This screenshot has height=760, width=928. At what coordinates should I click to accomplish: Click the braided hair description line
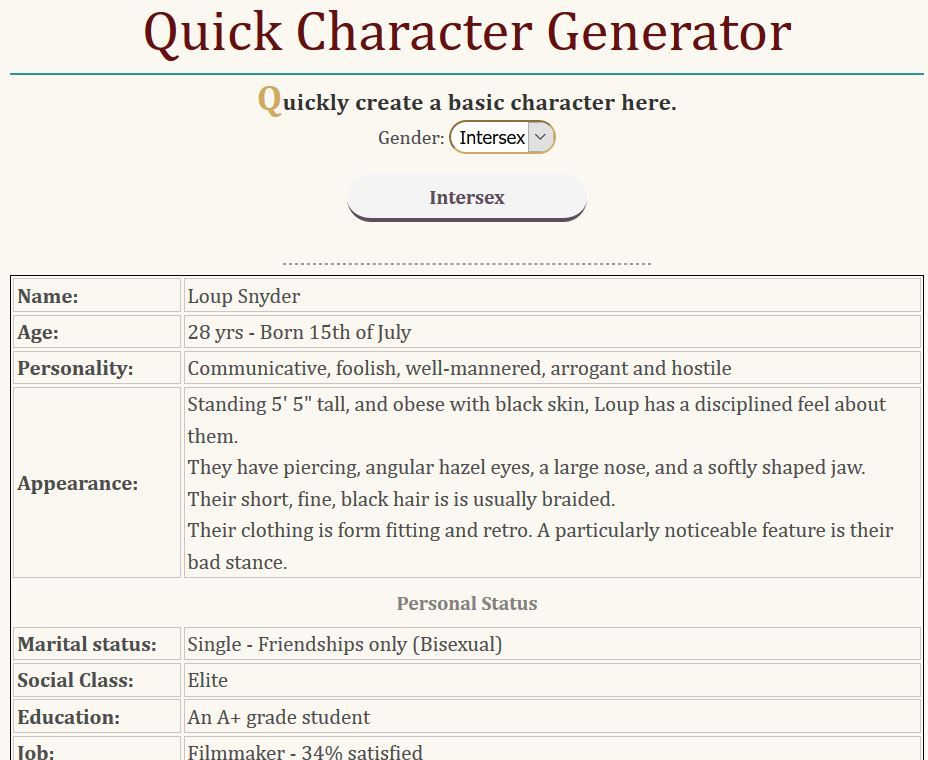[401, 499]
